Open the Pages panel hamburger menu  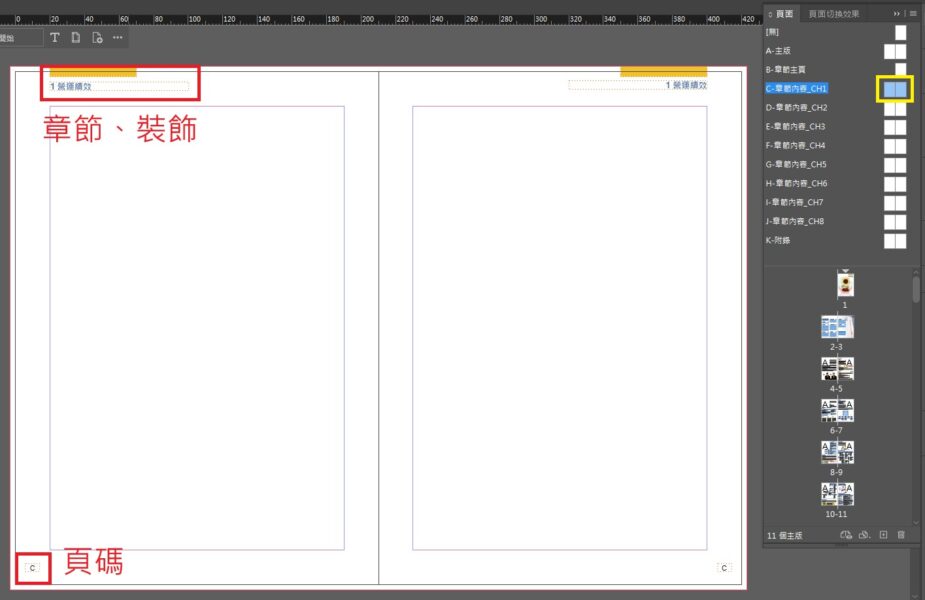[x=913, y=13]
